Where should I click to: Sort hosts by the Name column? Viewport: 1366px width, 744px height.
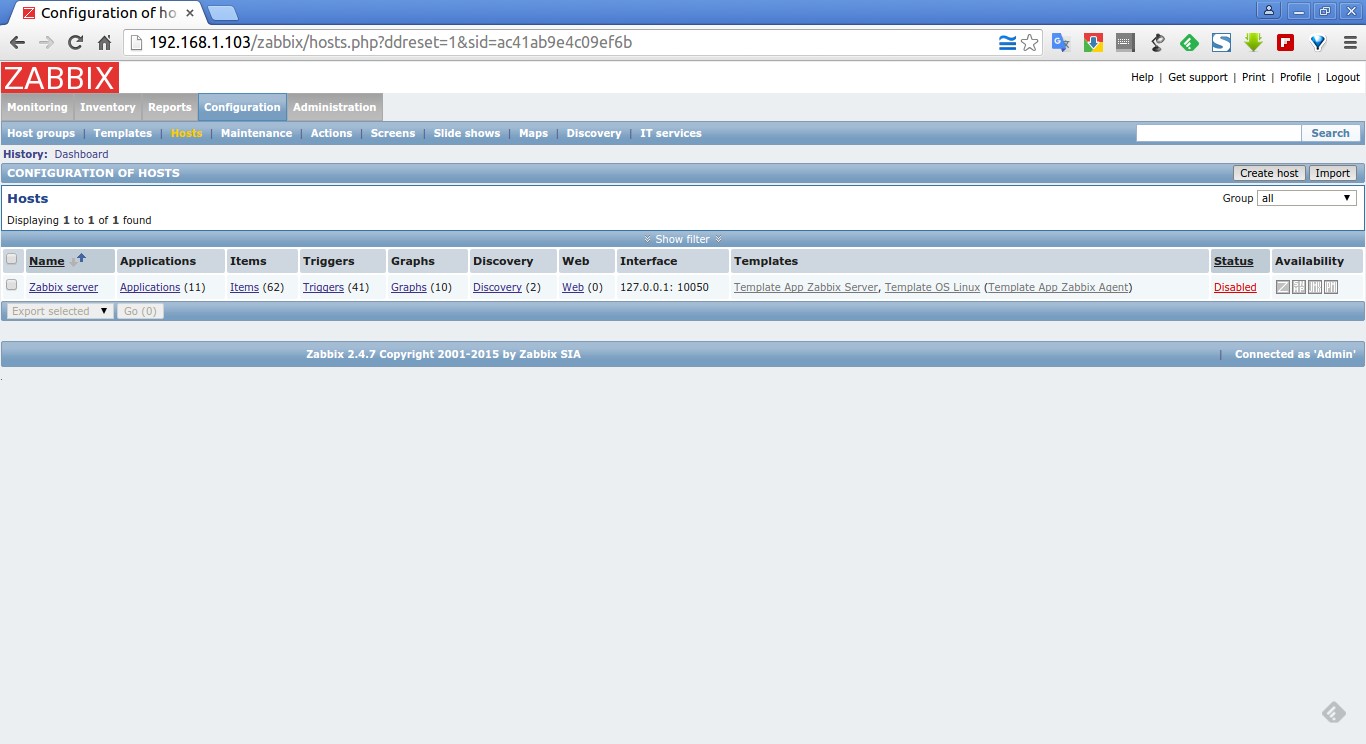(x=46, y=261)
